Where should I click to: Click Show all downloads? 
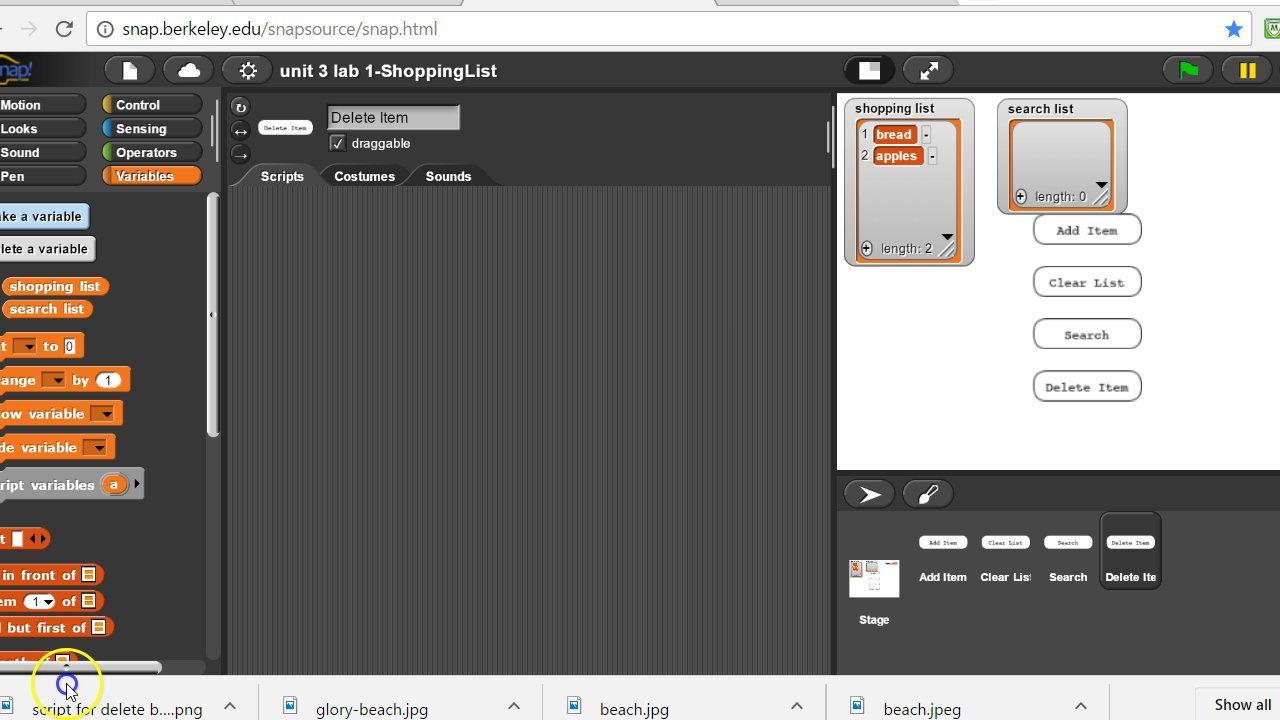(1243, 705)
